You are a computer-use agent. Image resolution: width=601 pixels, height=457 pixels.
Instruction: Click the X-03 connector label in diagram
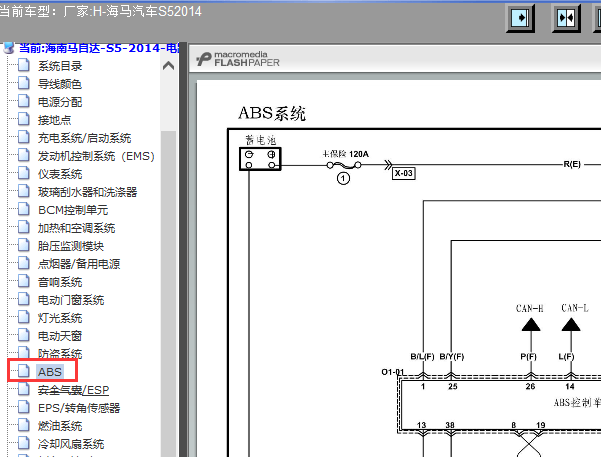pos(404,173)
